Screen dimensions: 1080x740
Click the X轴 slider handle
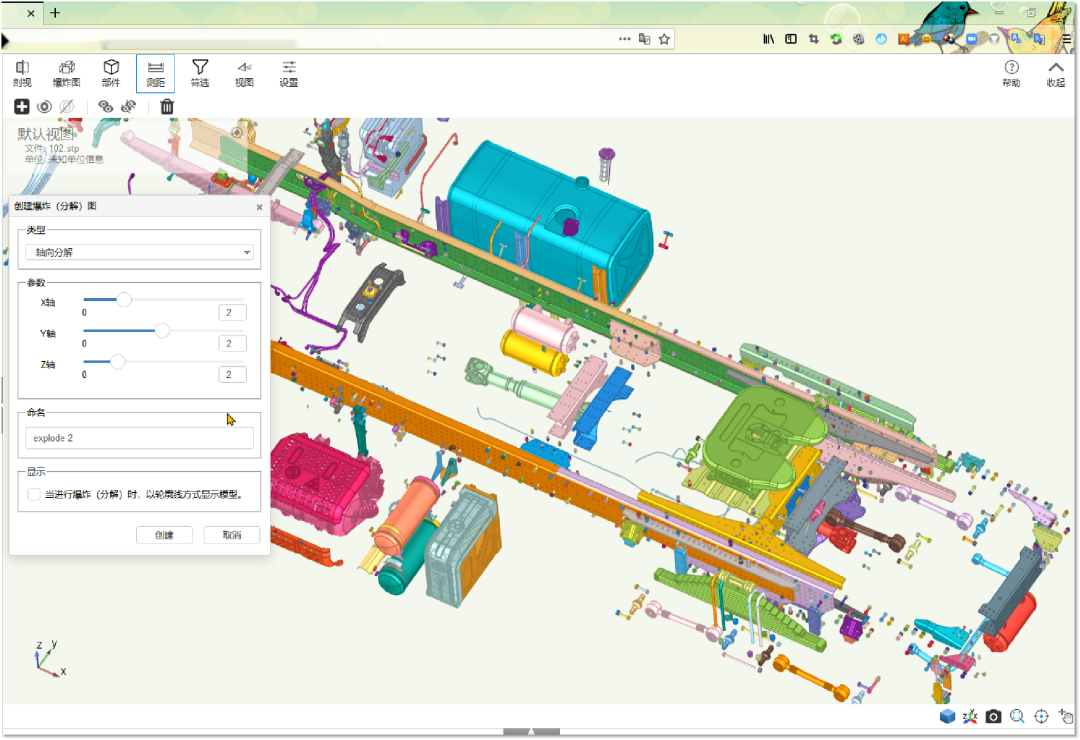click(x=124, y=300)
